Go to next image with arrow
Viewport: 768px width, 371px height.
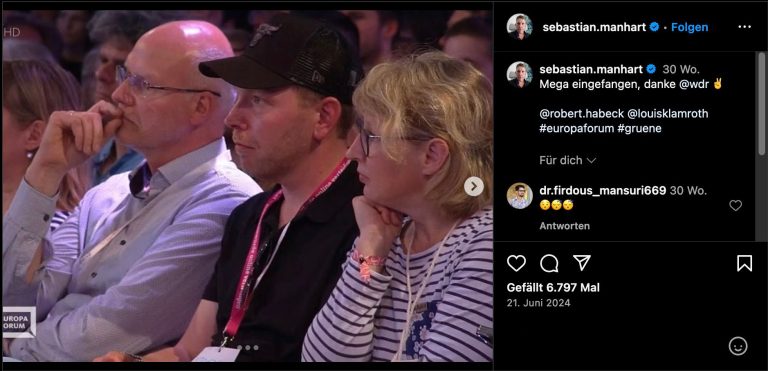(474, 186)
